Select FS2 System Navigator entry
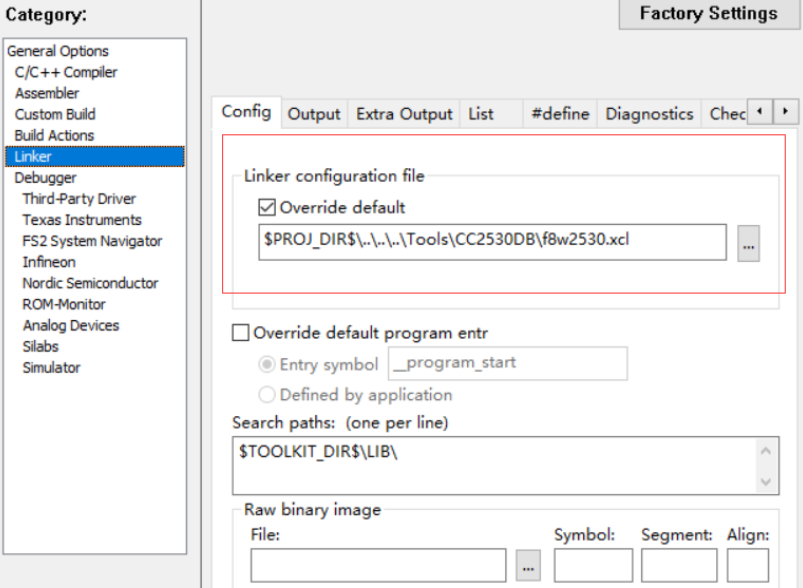Viewport: 803px width, 588px height. pyautogui.click(x=92, y=241)
